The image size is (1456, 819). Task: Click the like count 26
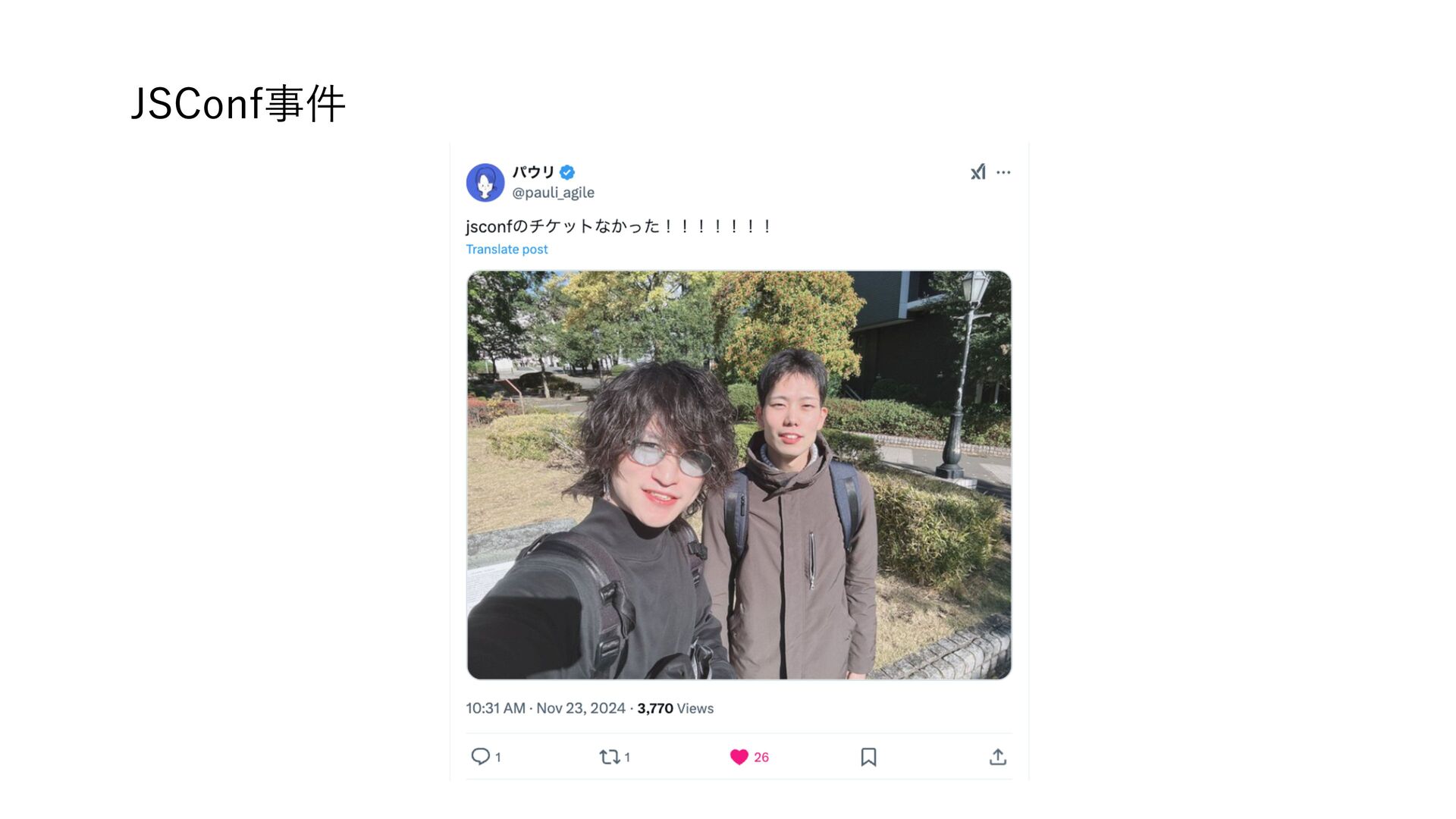tap(761, 757)
